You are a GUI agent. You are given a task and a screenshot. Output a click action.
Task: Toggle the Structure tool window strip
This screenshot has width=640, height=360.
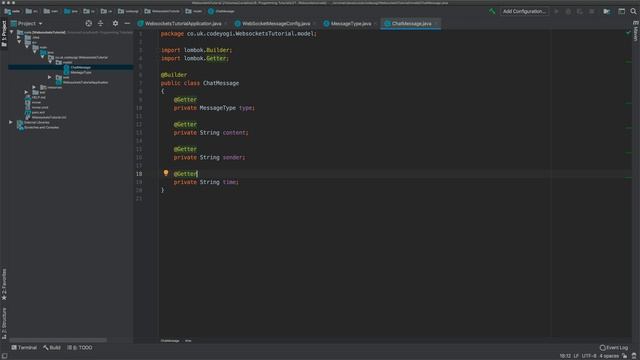pyautogui.click(x=4, y=323)
